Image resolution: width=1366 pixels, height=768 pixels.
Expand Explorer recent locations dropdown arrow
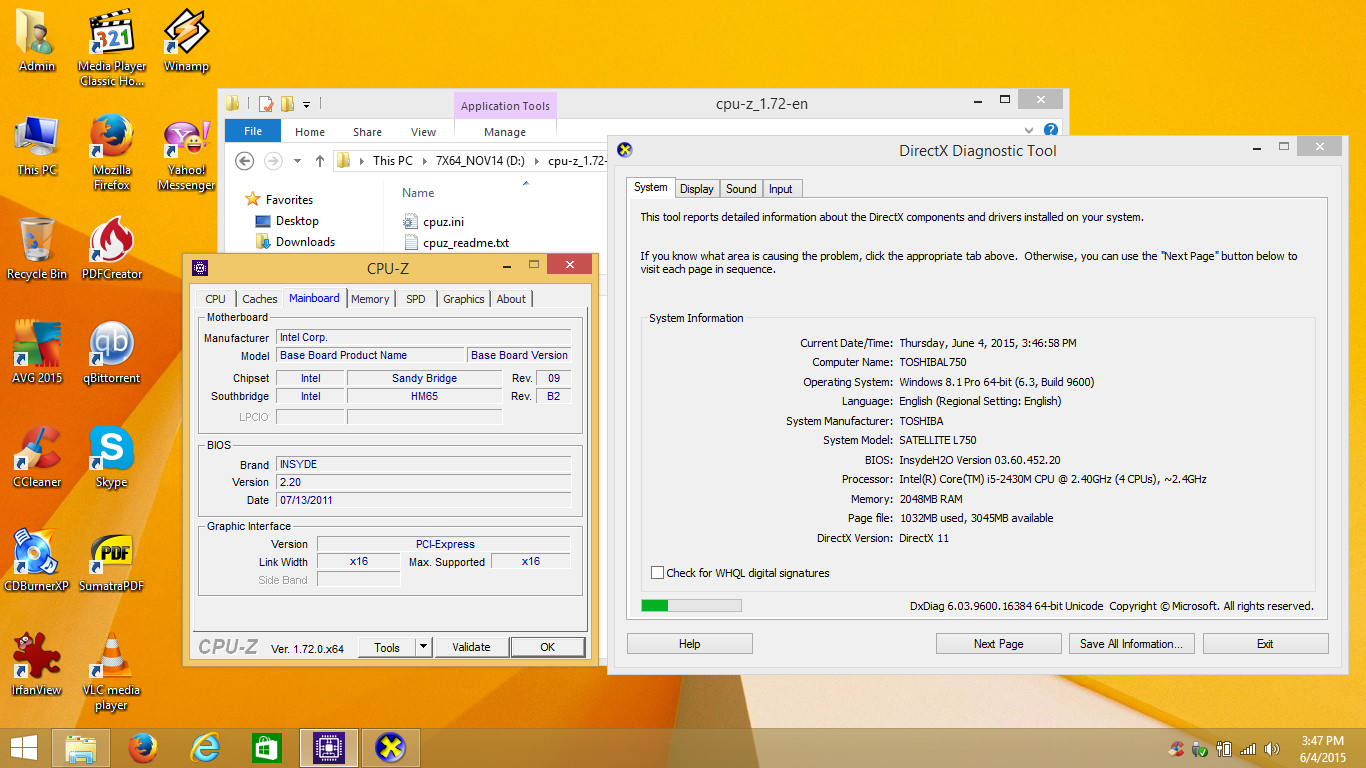click(x=297, y=161)
